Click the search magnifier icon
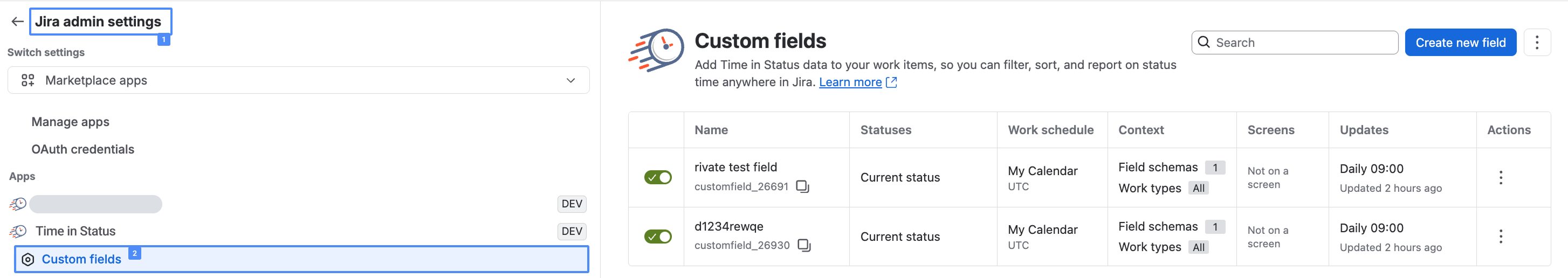The height and width of the screenshot is (278, 1568). (1203, 42)
